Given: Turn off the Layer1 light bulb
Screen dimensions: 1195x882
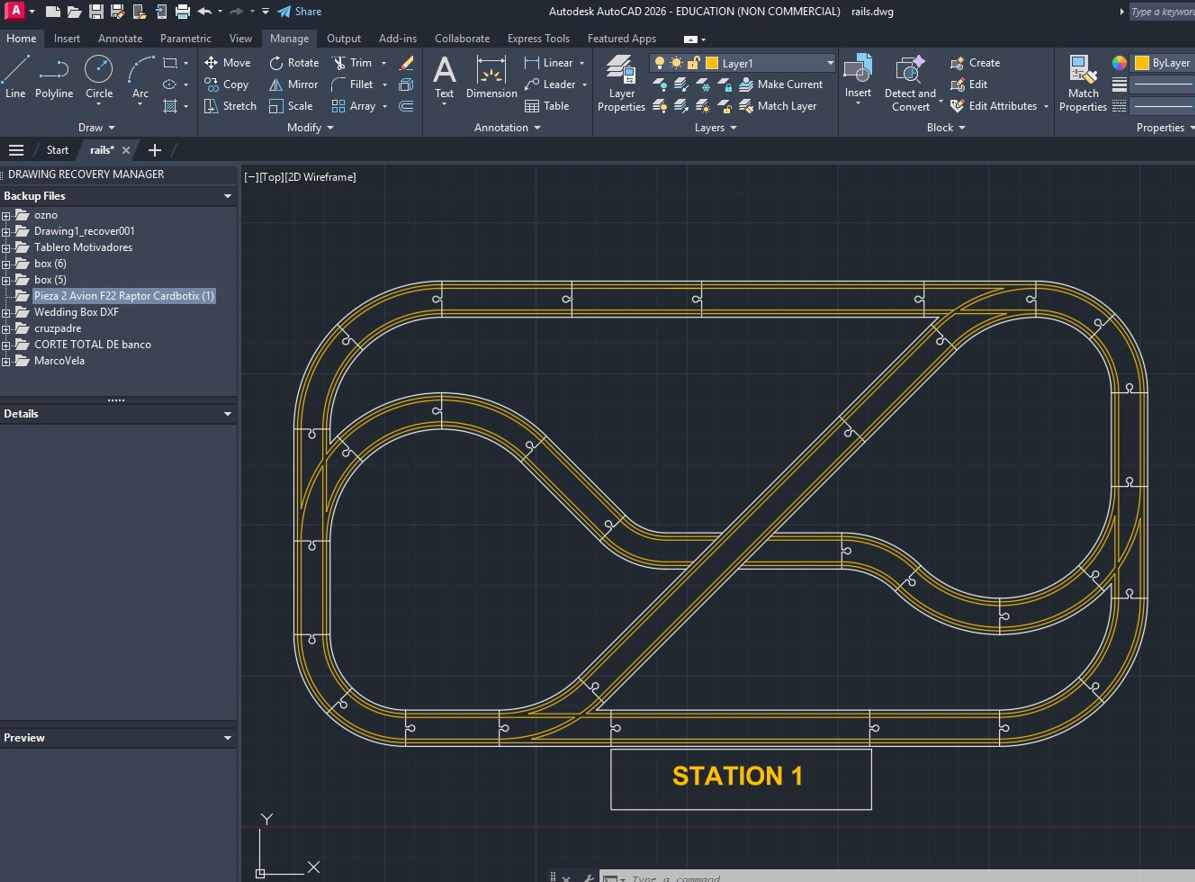Looking at the screenshot, I should [659, 62].
